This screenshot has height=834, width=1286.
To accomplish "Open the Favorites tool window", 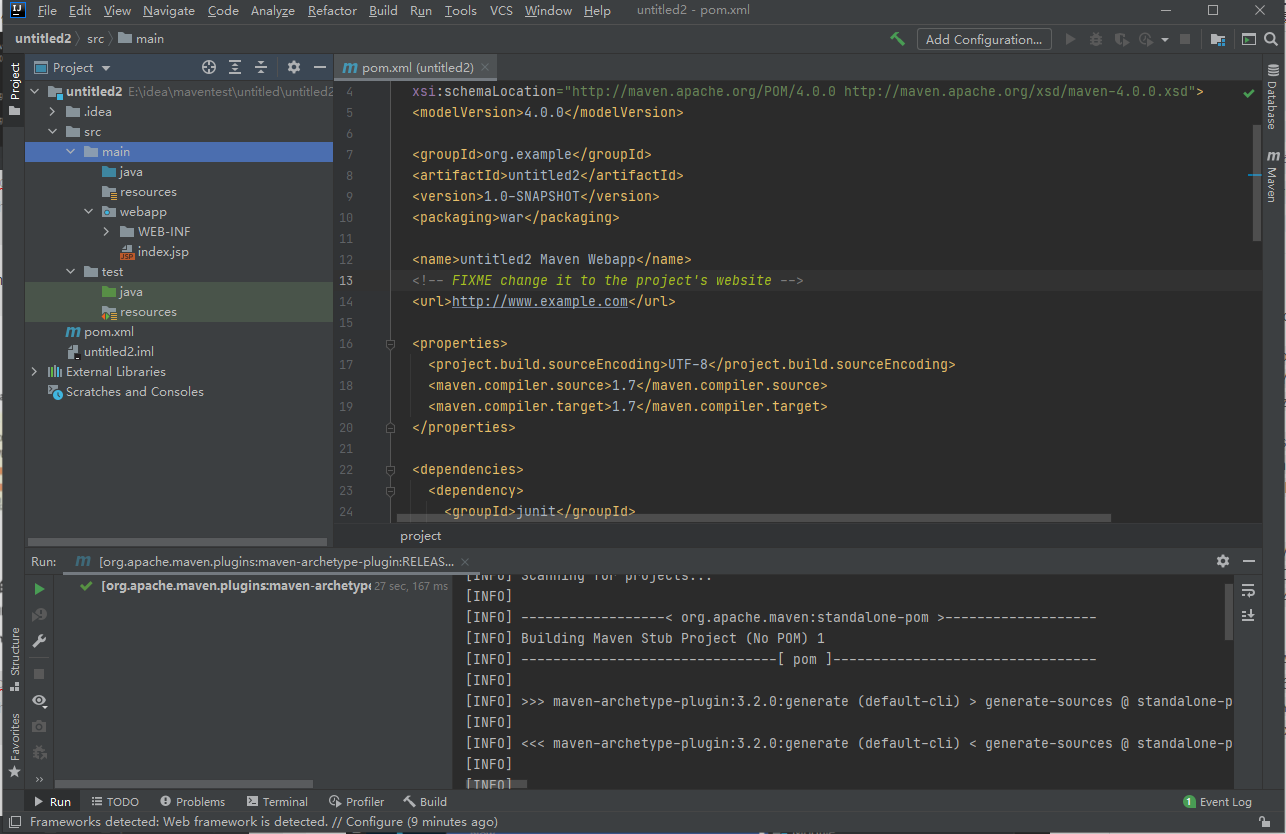I will coord(14,745).
